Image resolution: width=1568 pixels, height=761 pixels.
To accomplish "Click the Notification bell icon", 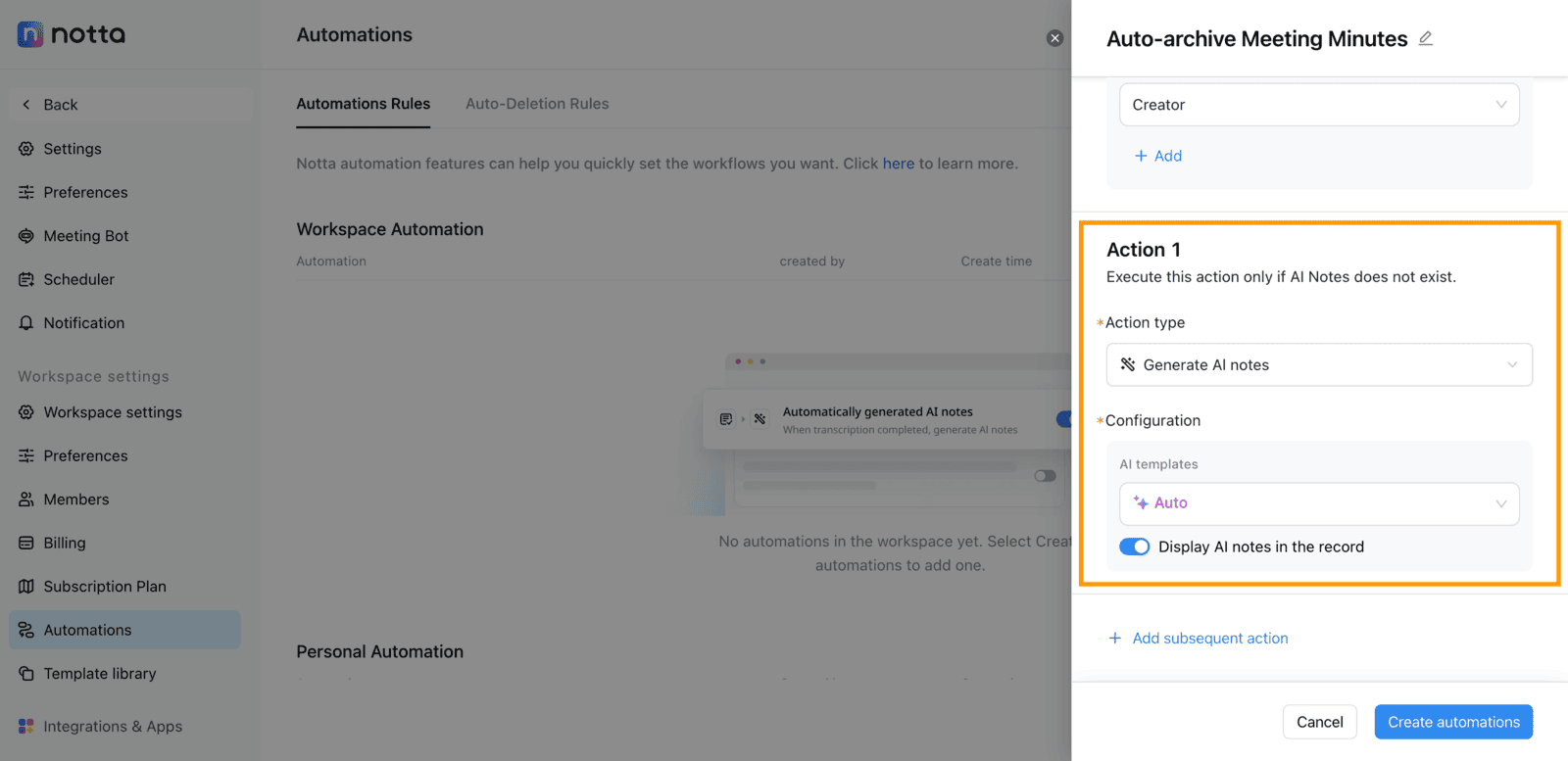I will pos(26,323).
